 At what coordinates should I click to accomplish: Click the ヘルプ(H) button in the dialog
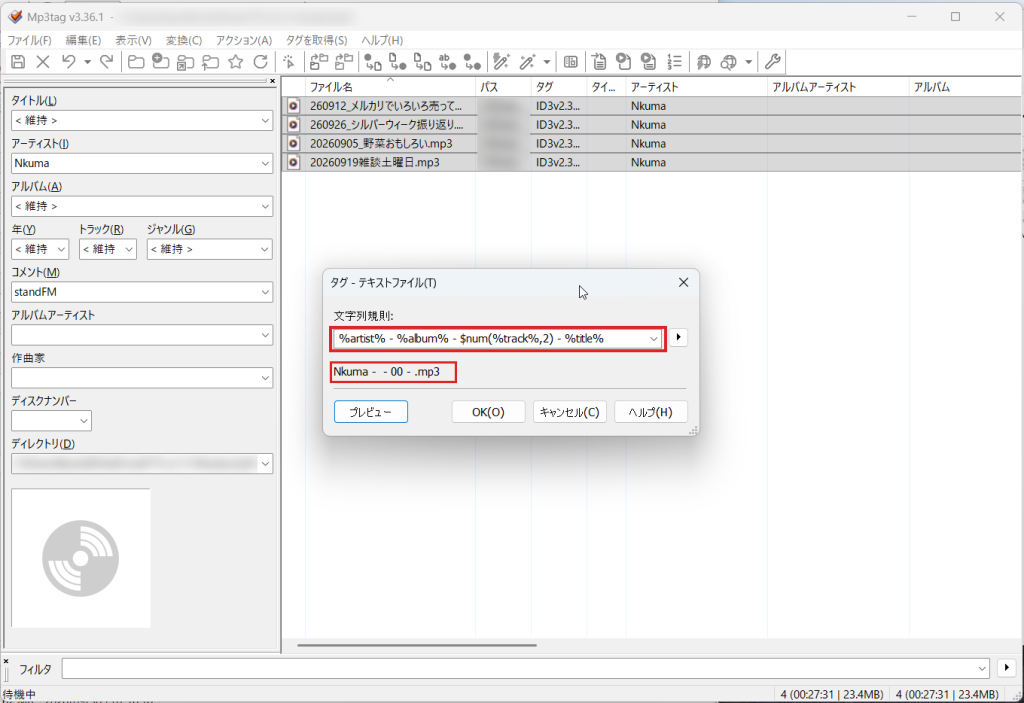(650, 412)
